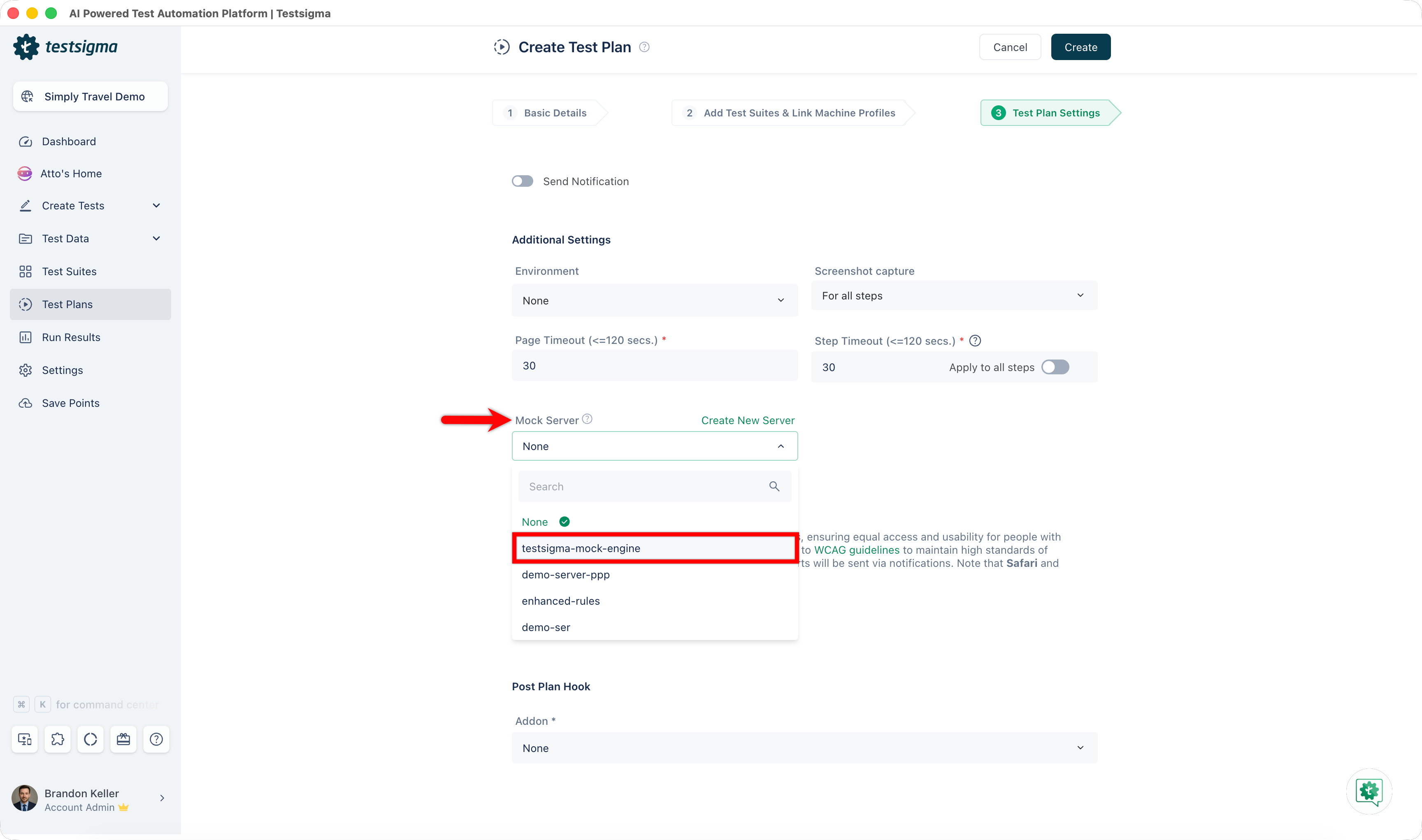Click the testsigma logo
This screenshot has width=1422, height=840.
pos(65,47)
